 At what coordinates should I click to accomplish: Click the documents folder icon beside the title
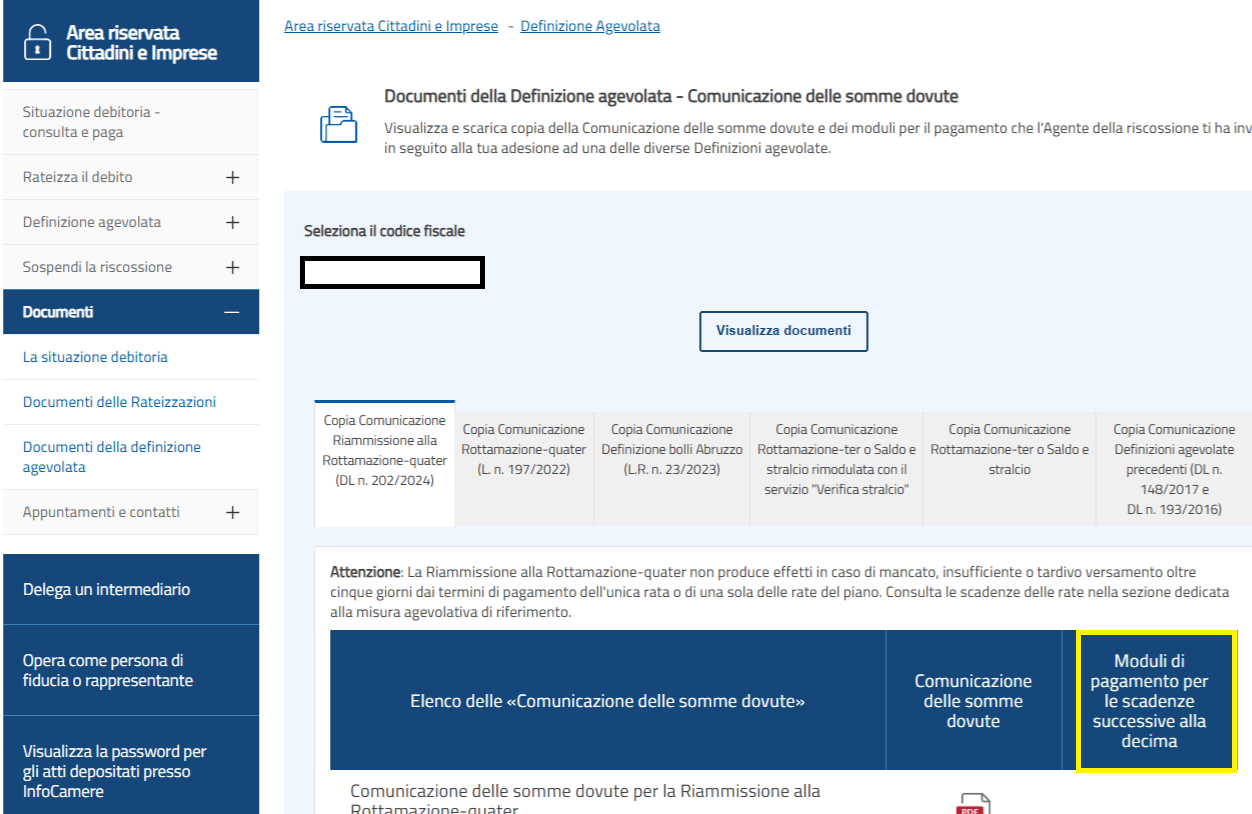click(337, 124)
